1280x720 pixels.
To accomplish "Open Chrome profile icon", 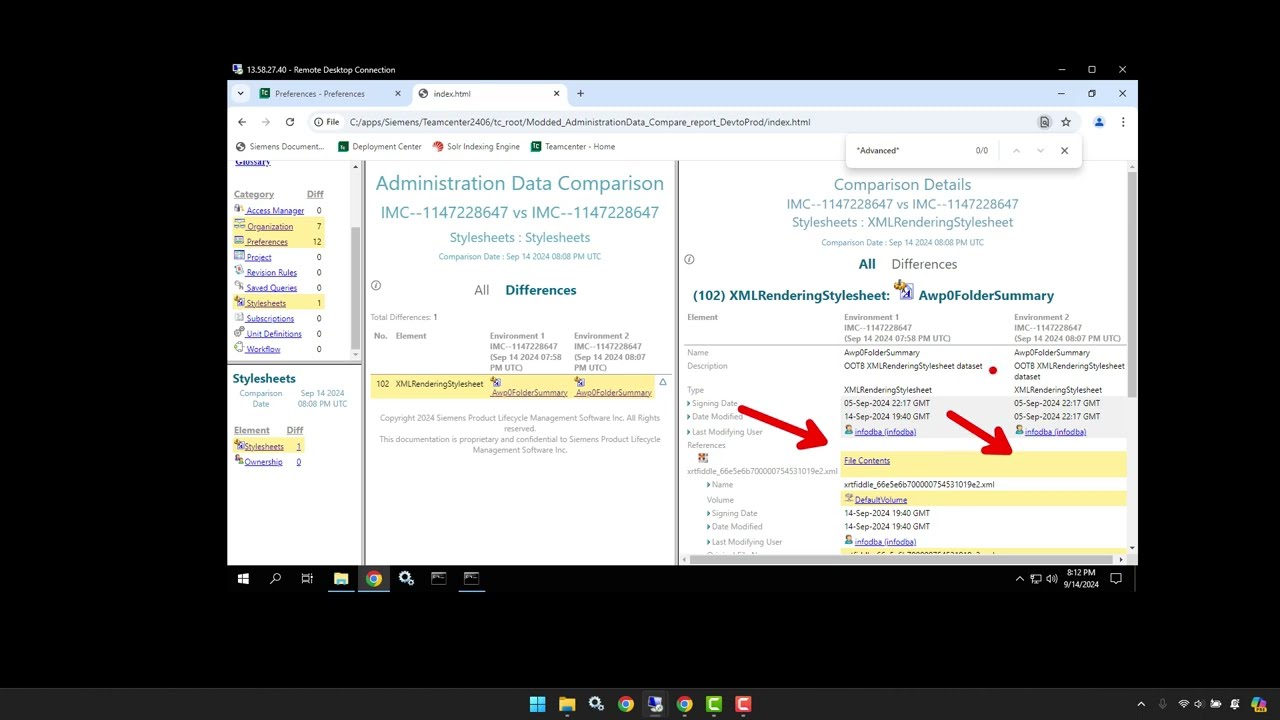I will [1099, 122].
